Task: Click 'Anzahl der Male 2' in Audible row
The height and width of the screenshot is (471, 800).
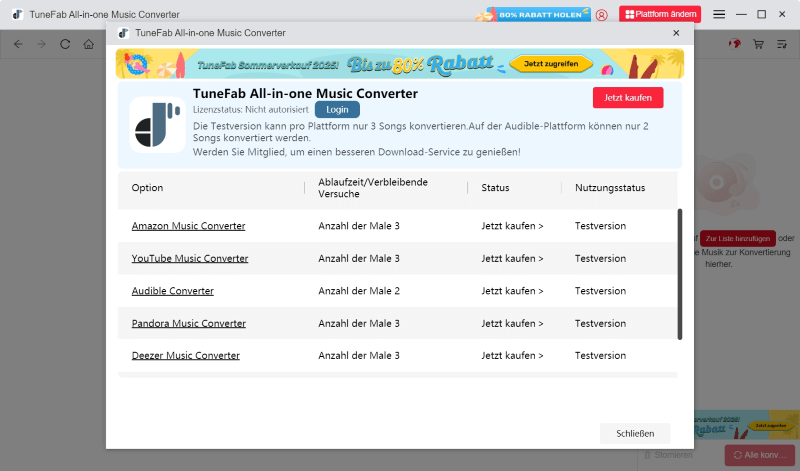Action: (x=359, y=291)
